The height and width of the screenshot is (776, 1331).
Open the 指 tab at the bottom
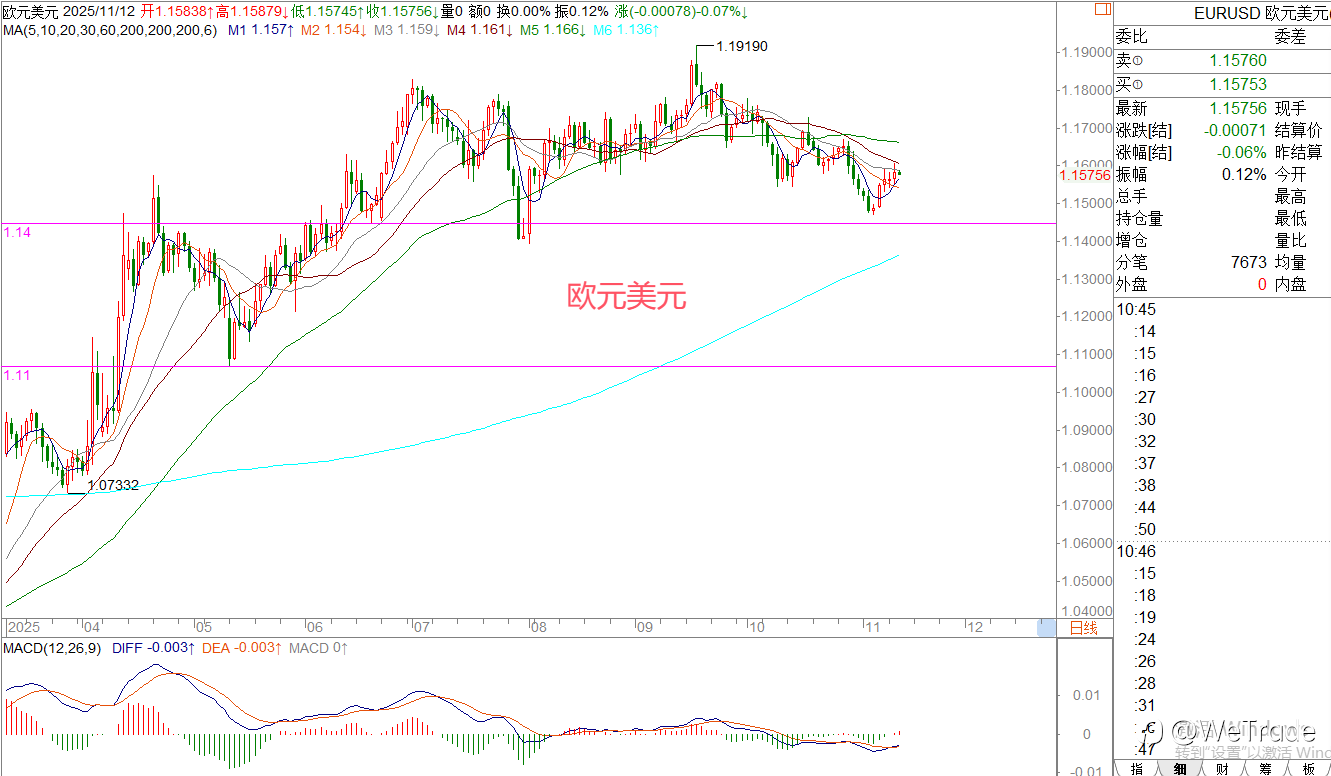point(1137,768)
